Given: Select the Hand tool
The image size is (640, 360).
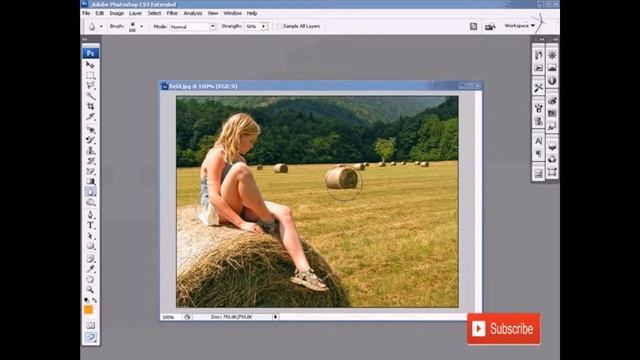Looking at the screenshot, I should coord(90,279).
